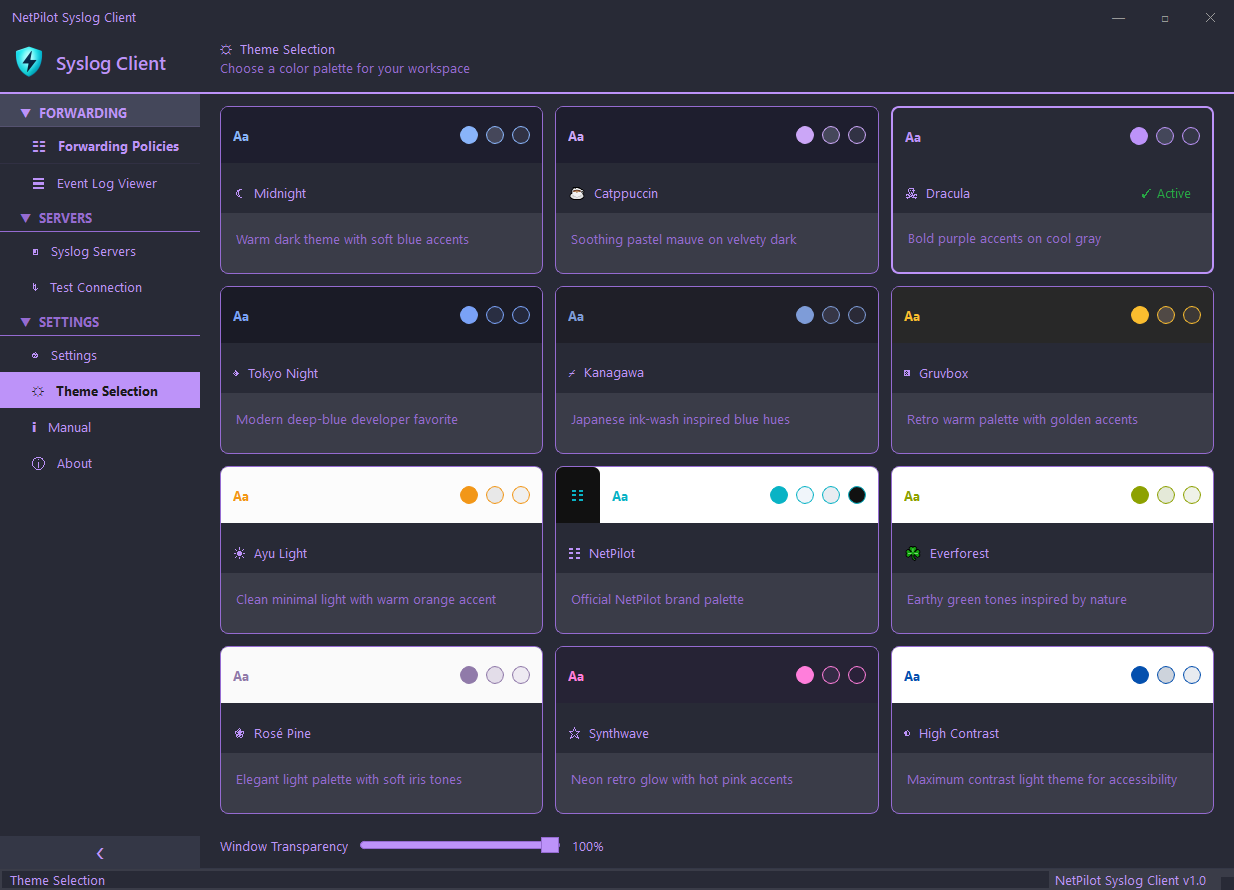This screenshot has width=1234, height=890.
Task: Activate the Tokyo Night theme
Action: tap(381, 370)
